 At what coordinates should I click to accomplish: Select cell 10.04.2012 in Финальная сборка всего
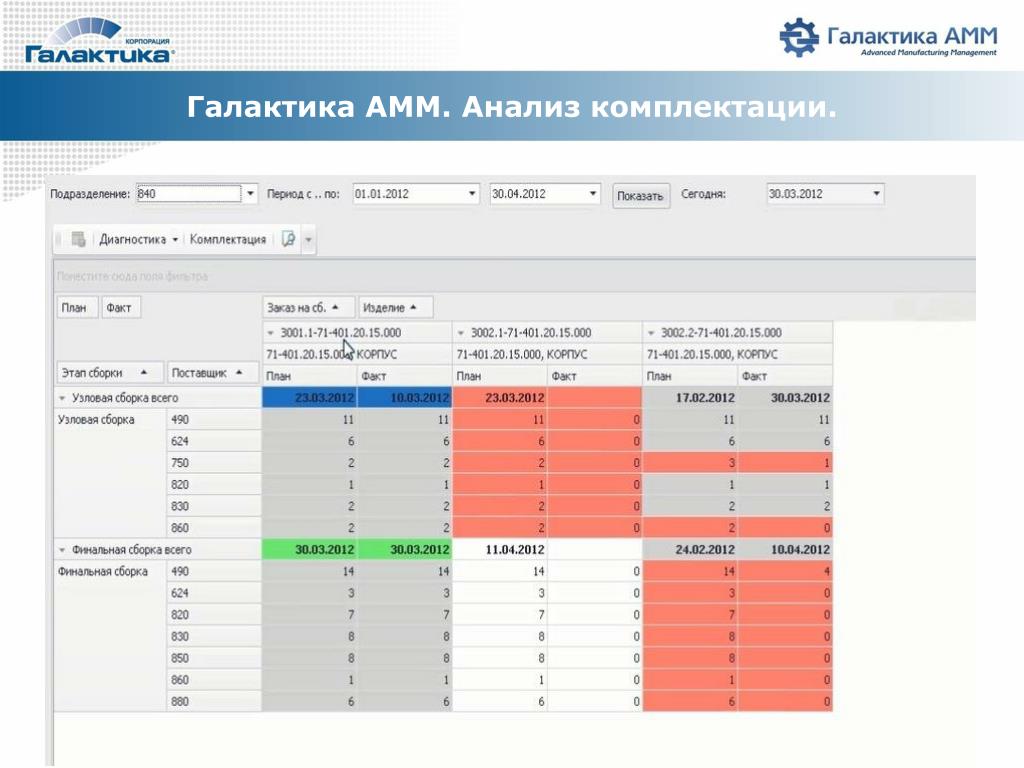pos(786,550)
